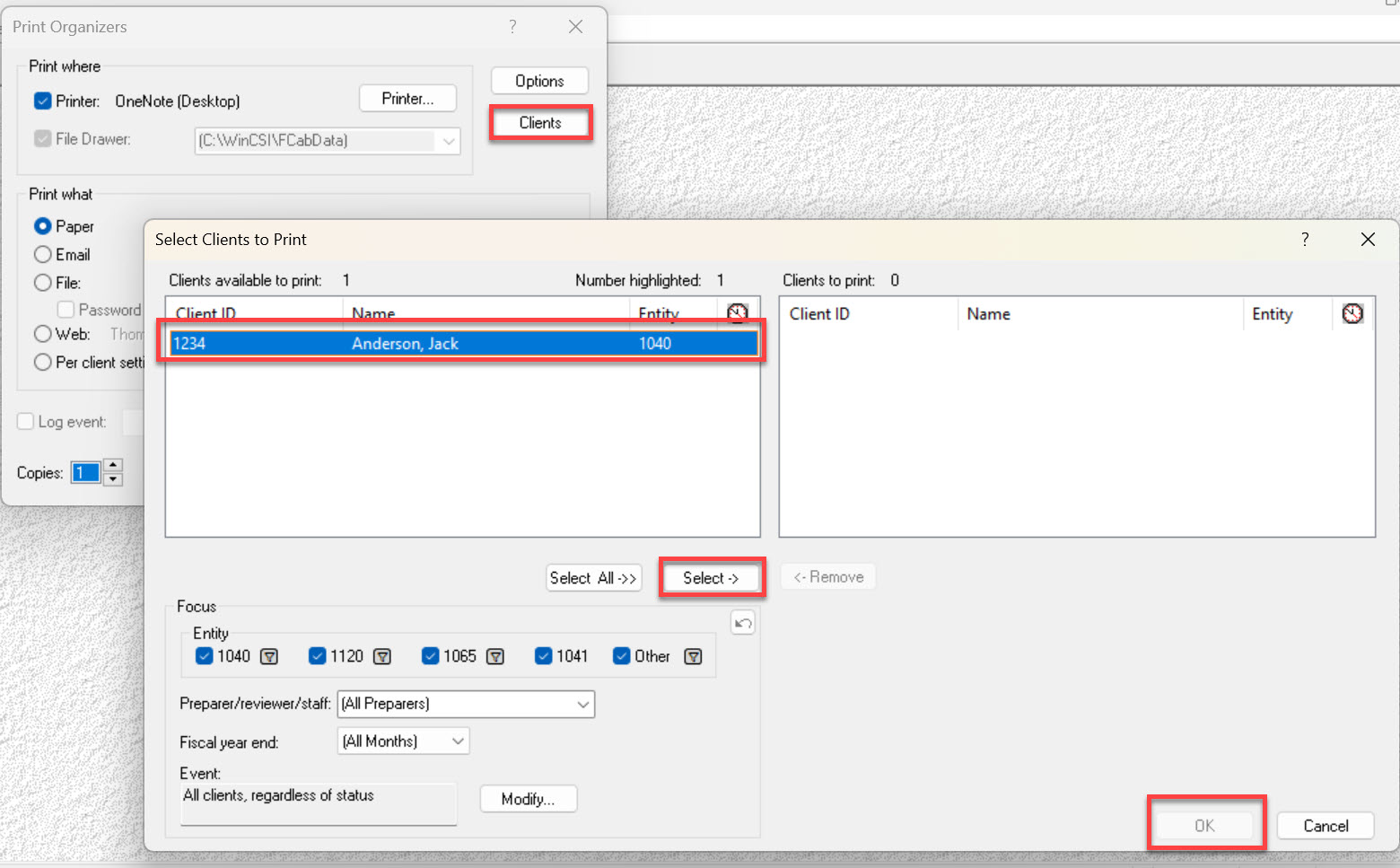This screenshot has height=868, width=1400.
Task: Click the filter icon next to Other
Action: pos(693,657)
